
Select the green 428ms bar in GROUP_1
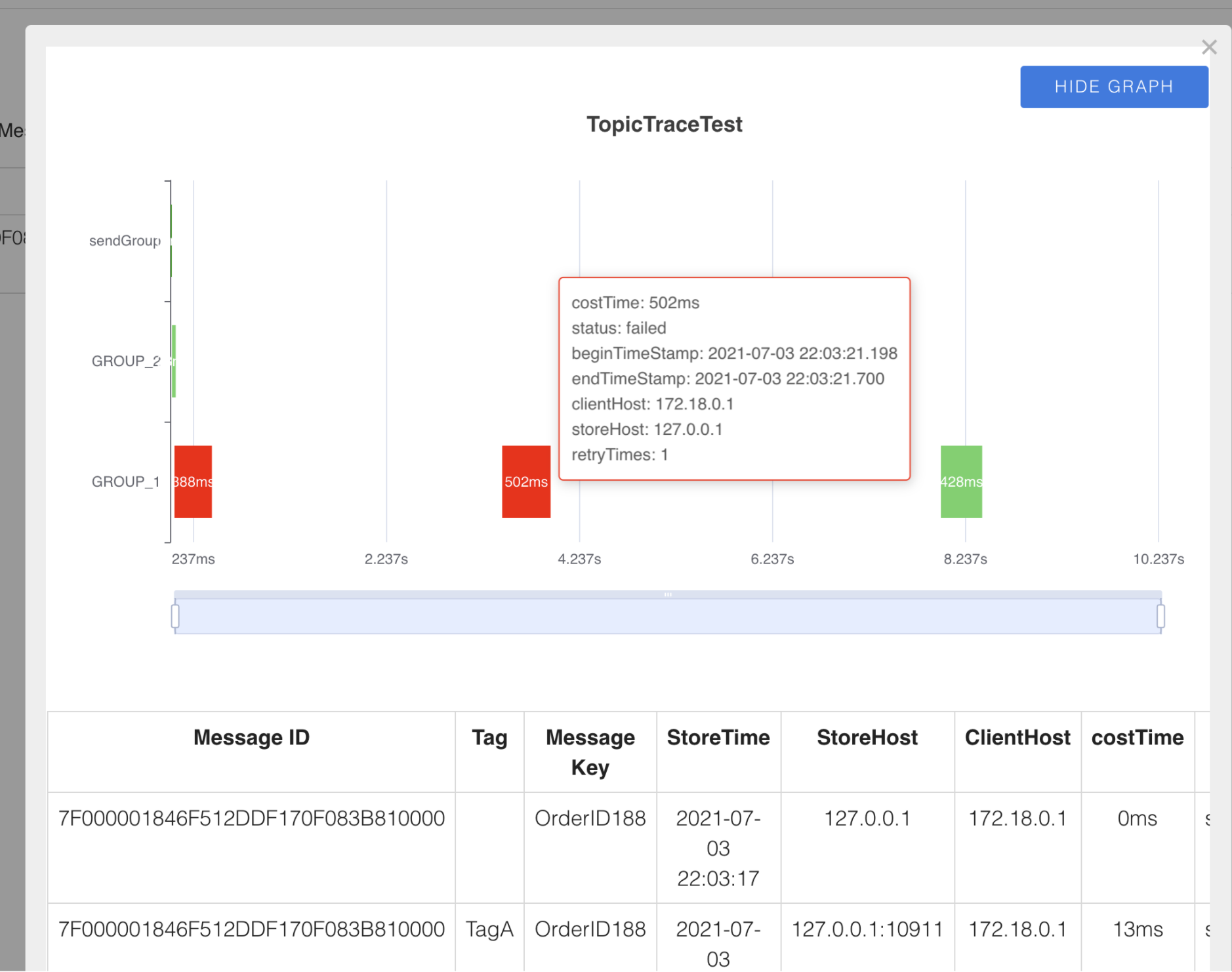tap(961, 481)
